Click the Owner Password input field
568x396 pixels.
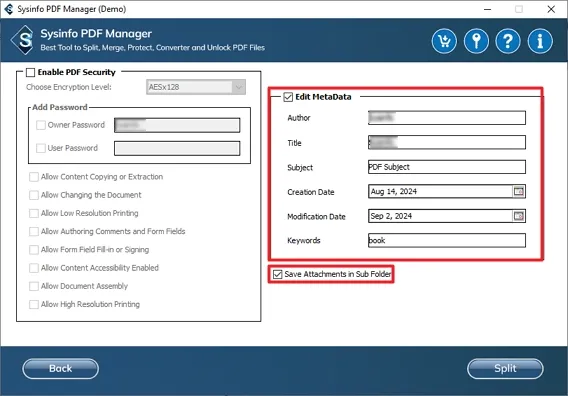177,125
